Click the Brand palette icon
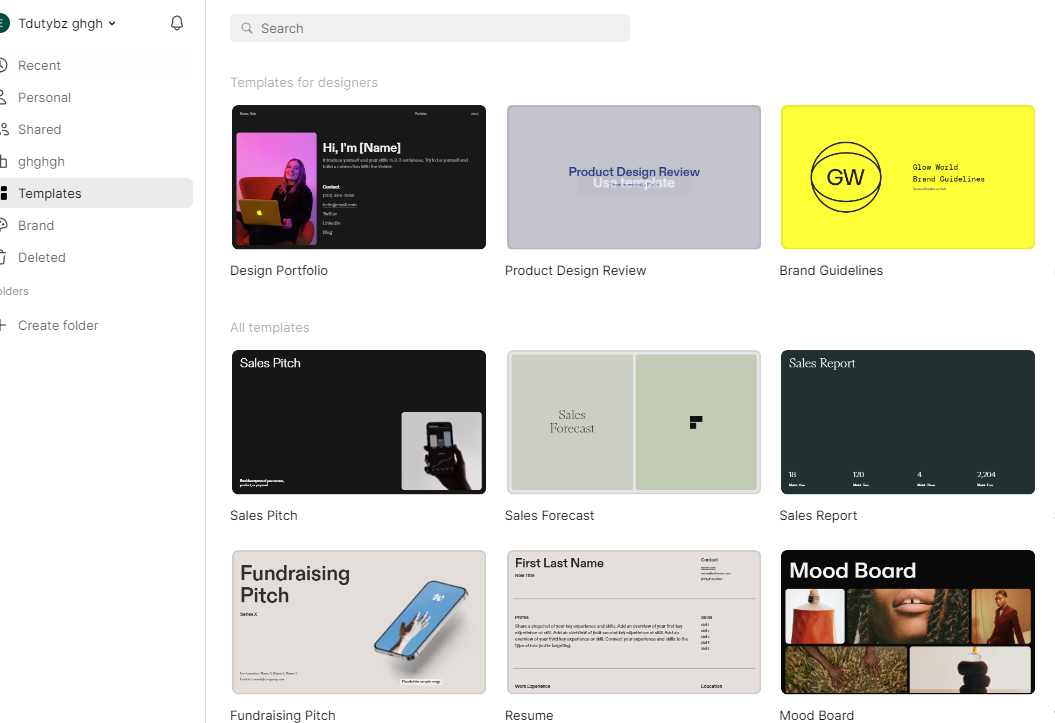 [x=3, y=225]
